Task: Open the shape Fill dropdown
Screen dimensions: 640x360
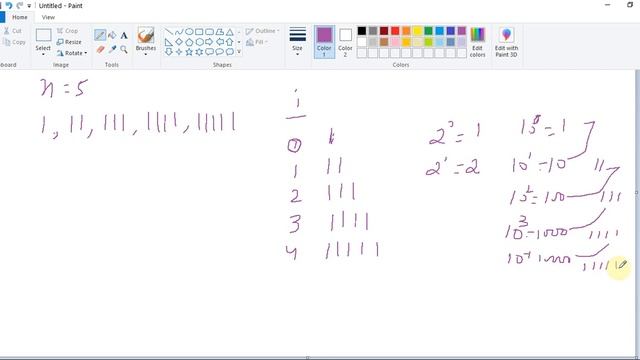Action: click(x=257, y=42)
